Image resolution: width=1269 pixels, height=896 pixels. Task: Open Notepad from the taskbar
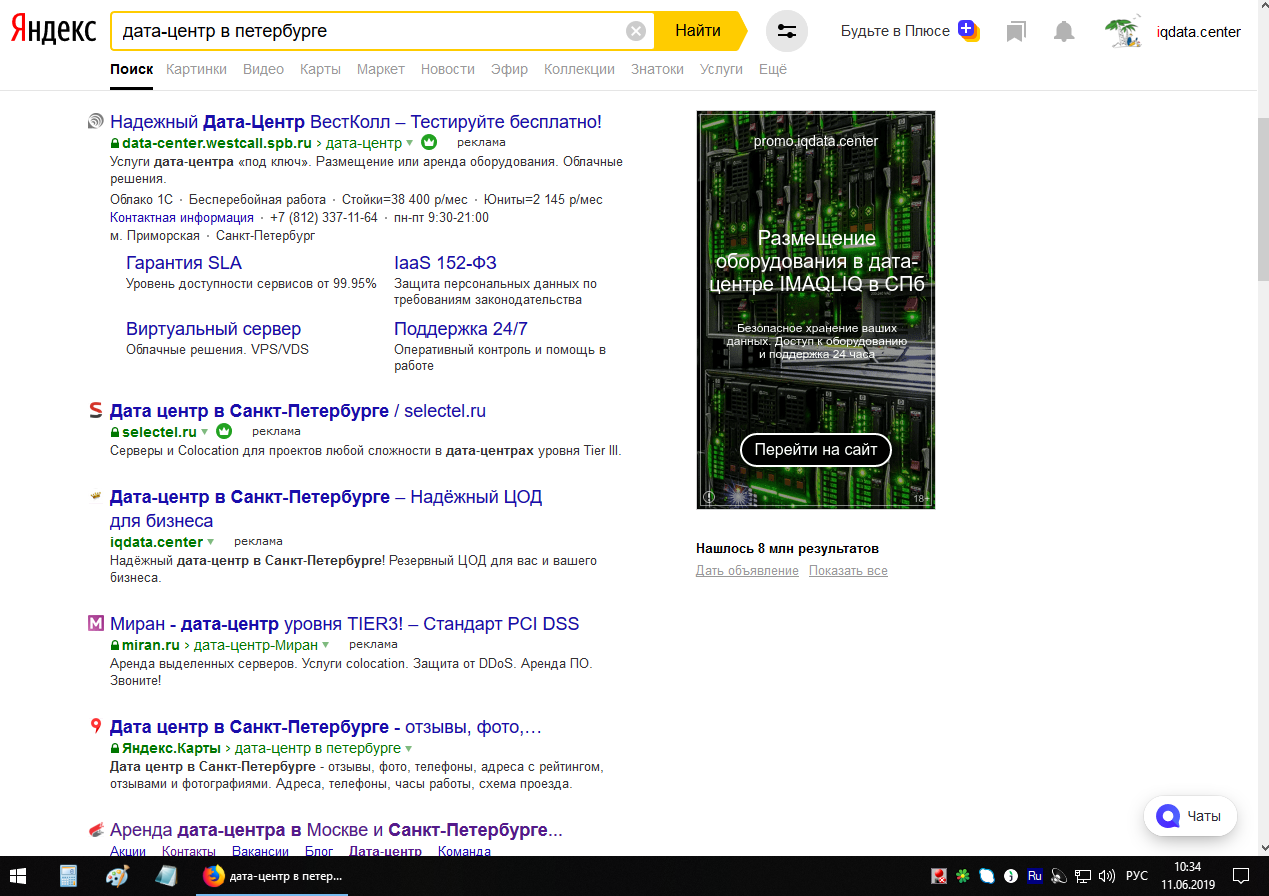point(166,876)
